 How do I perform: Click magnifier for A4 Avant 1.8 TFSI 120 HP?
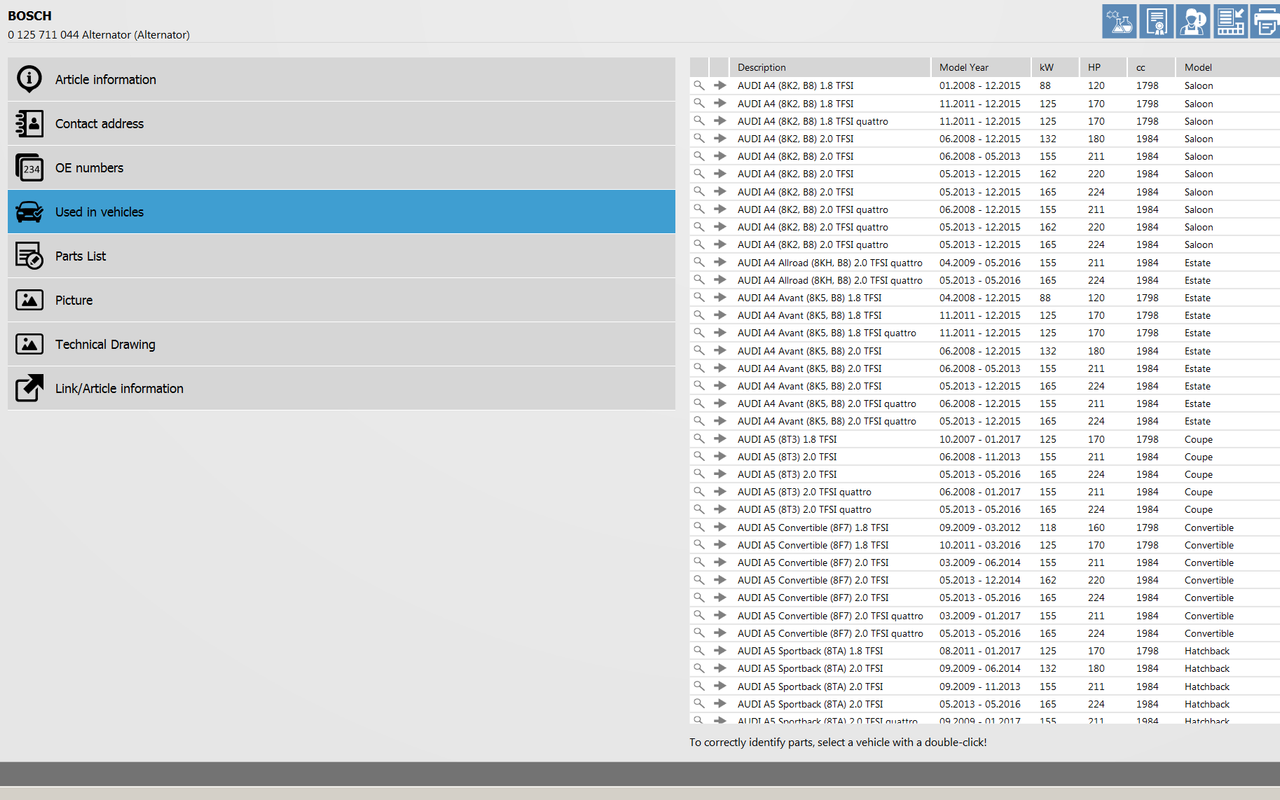pyautogui.click(x=699, y=297)
